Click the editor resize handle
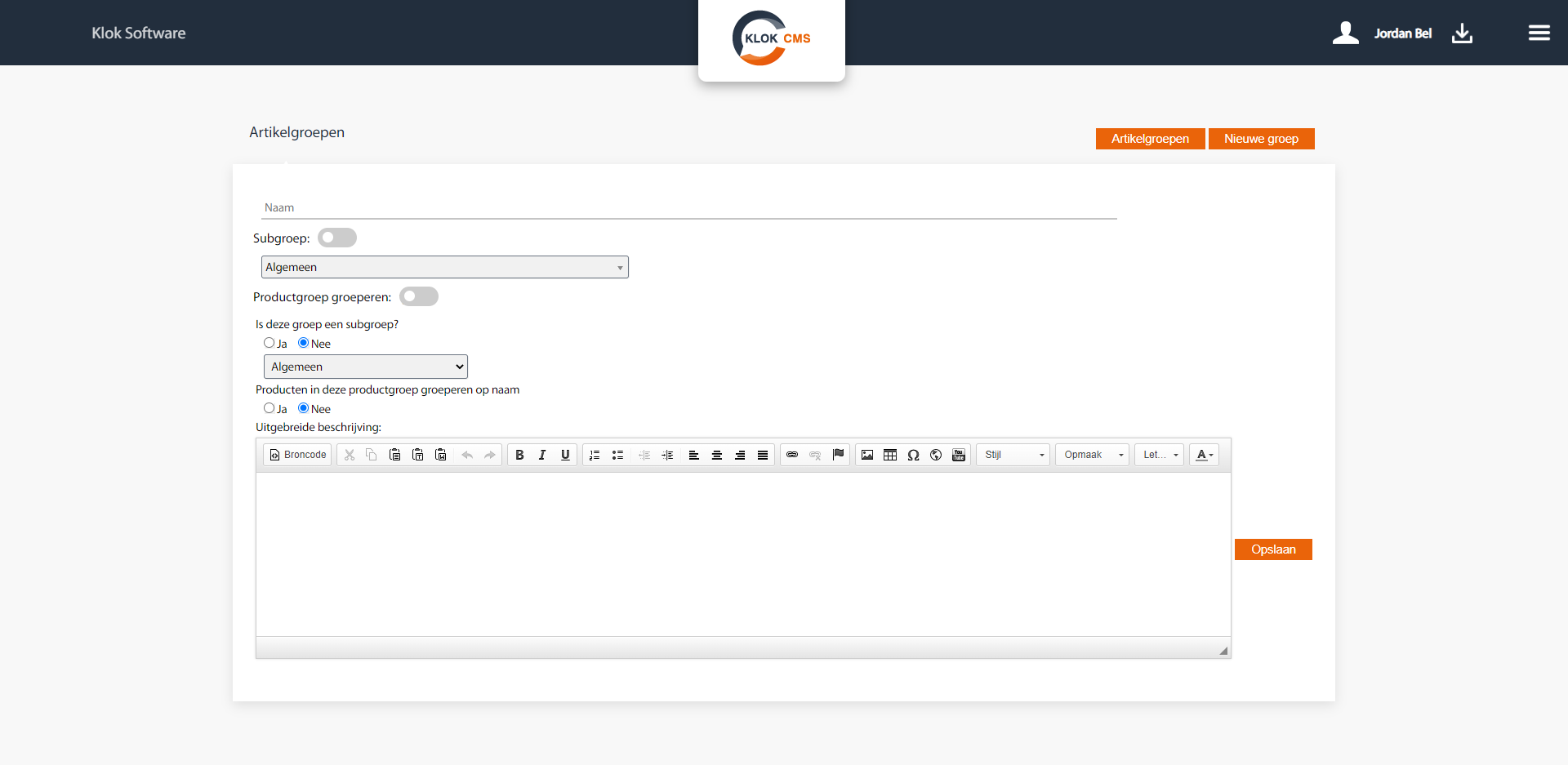 (x=1223, y=651)
